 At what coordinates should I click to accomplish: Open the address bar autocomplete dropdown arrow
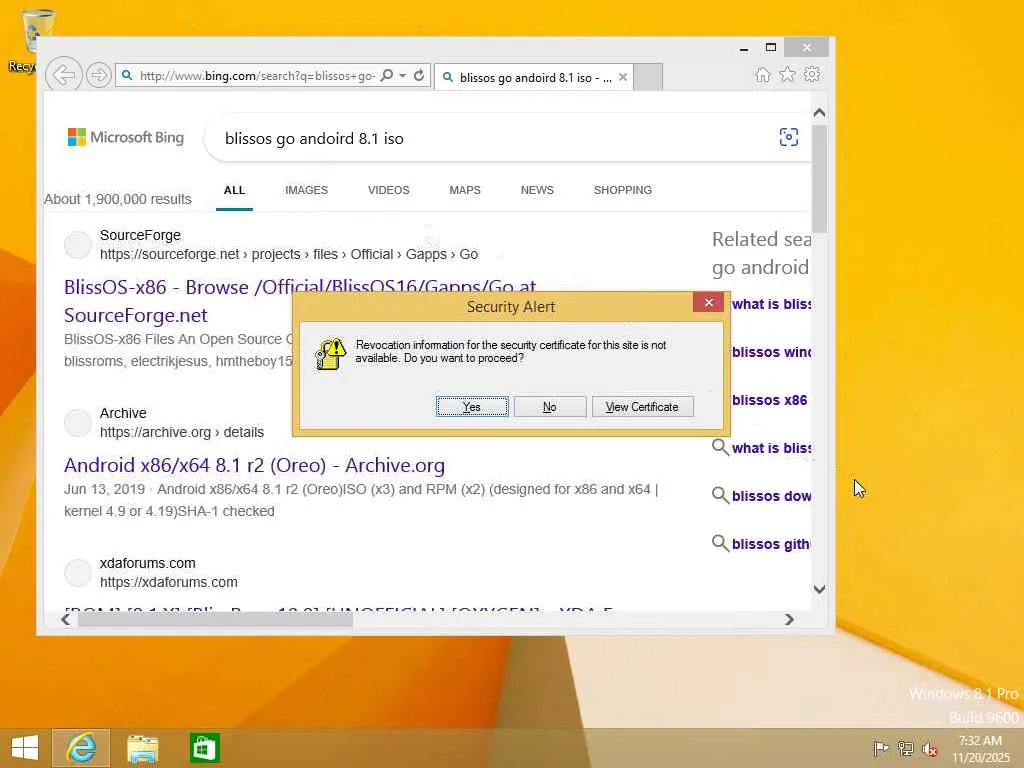click(403, 75)
